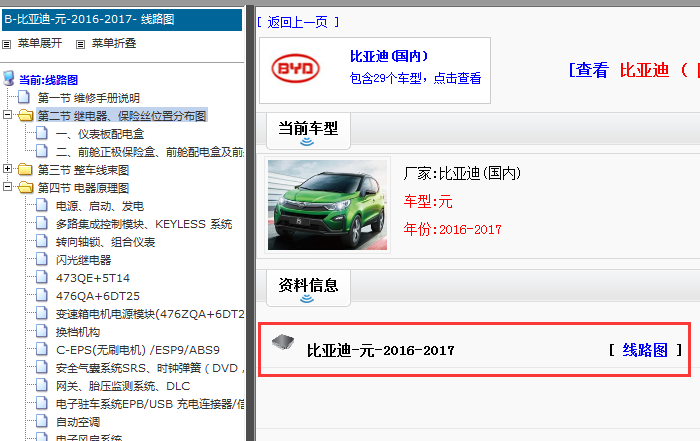This screenshot has width=700, height=441.
Task: Open 476QA+6DT25 tree item
Action: click(x=98, y=296)
